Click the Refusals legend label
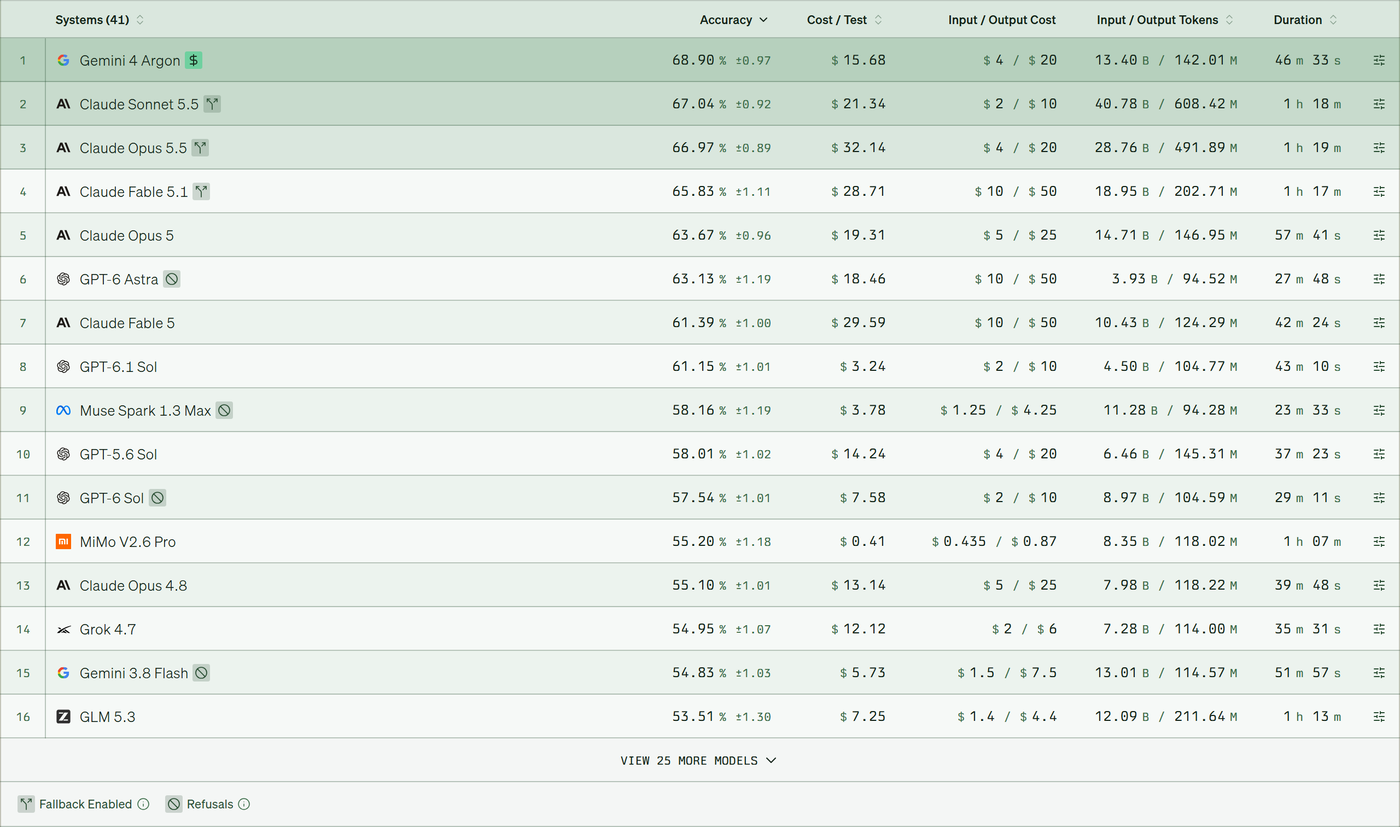 coord(210,804)
